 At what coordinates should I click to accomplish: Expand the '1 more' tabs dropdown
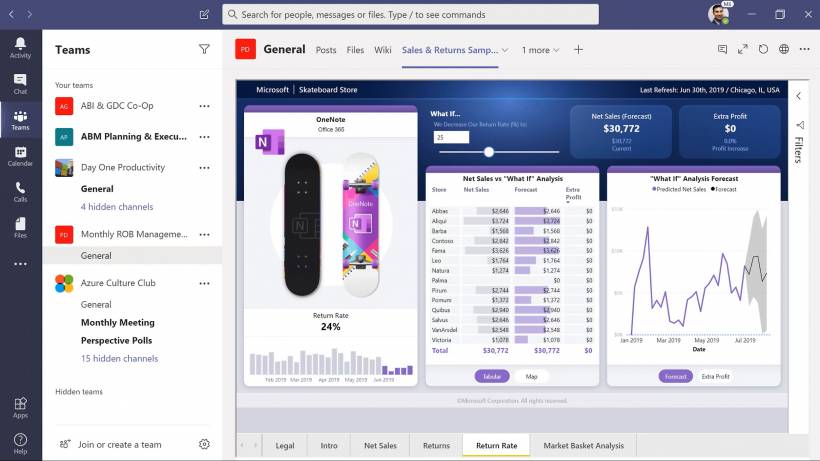click(541, 50)
